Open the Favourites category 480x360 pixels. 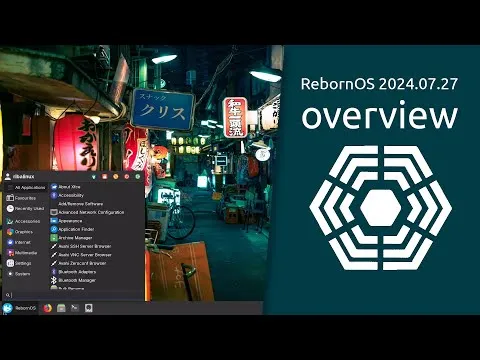(21, 198)
